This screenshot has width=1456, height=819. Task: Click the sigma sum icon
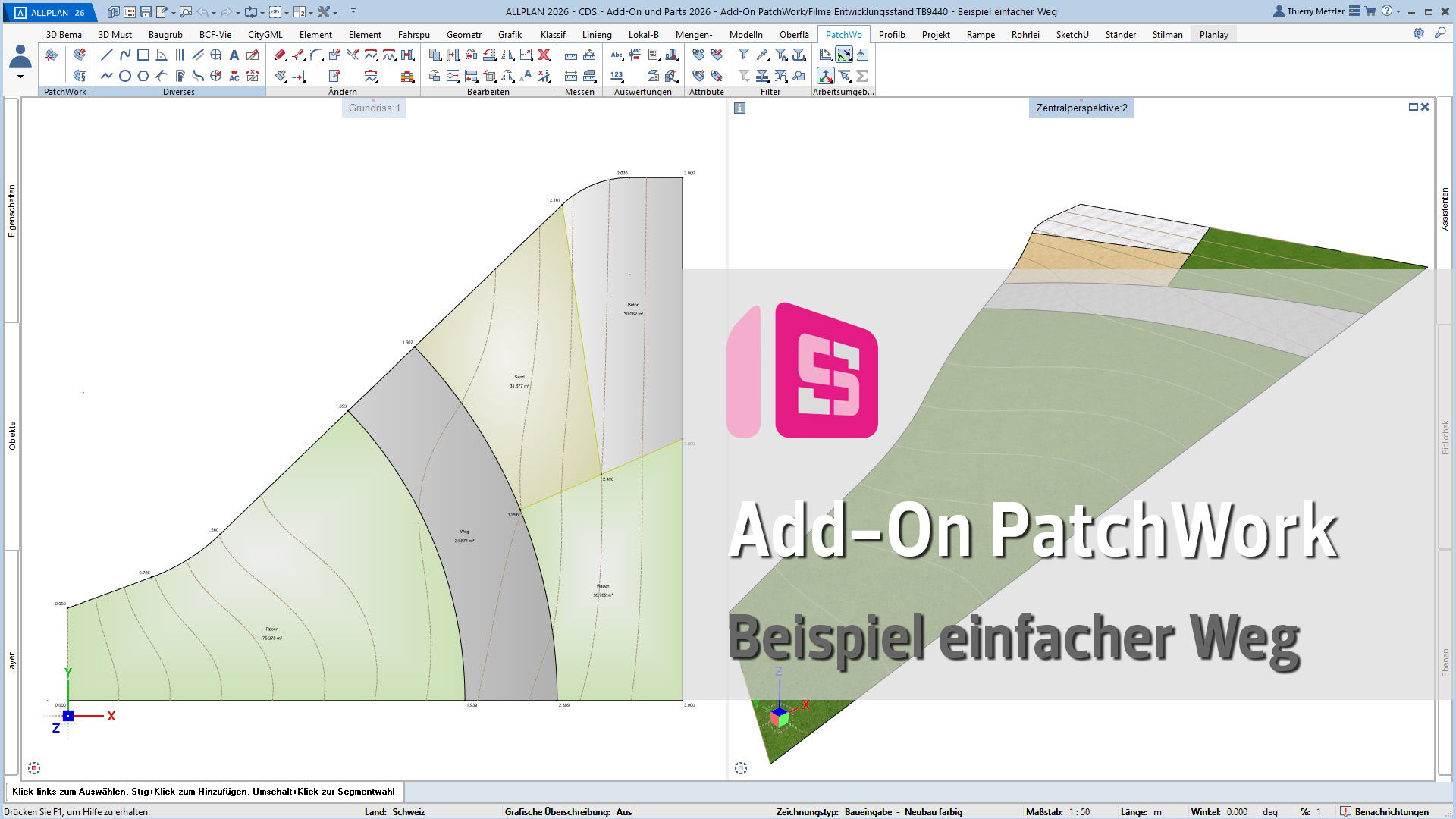click(862, 76)
